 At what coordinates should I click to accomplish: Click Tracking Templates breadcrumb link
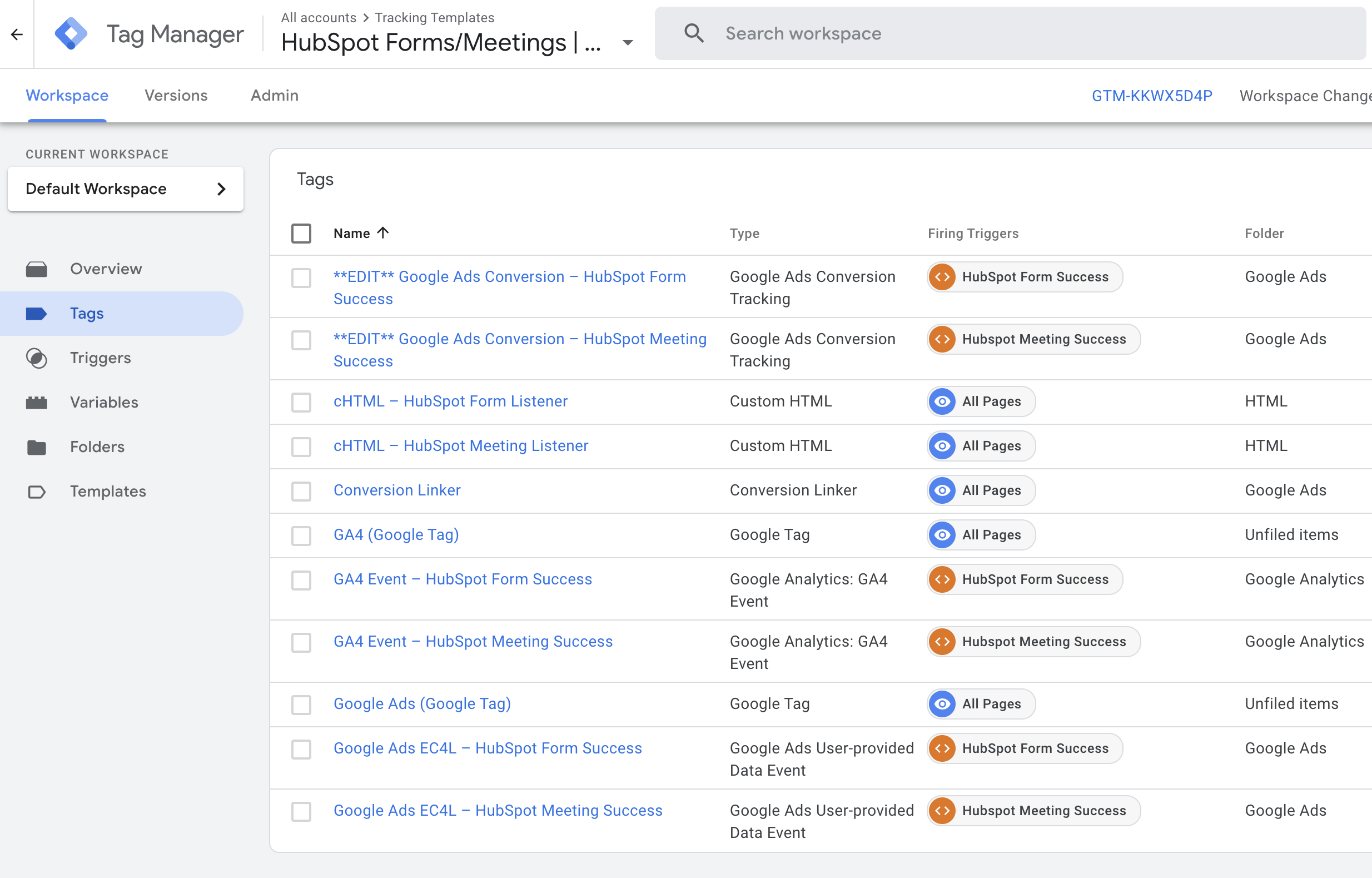coord(434,18)
